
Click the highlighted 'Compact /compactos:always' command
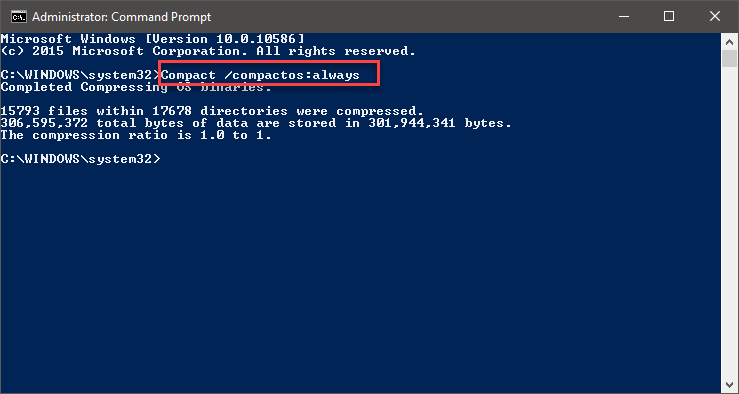pyautogui.click(x=261, y=75)
